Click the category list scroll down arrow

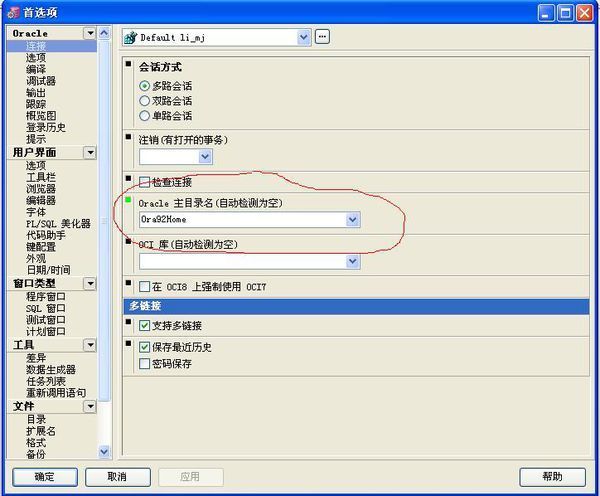[x=104, y=452]
